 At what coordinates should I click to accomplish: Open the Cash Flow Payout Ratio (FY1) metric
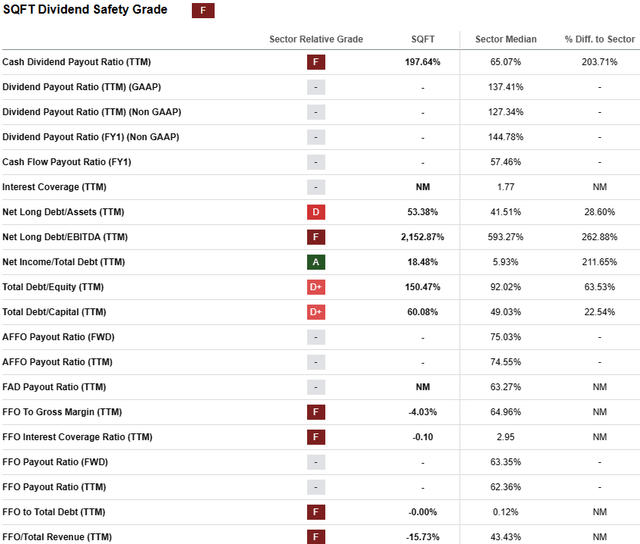pyautogui.click(x=67, y=162)
